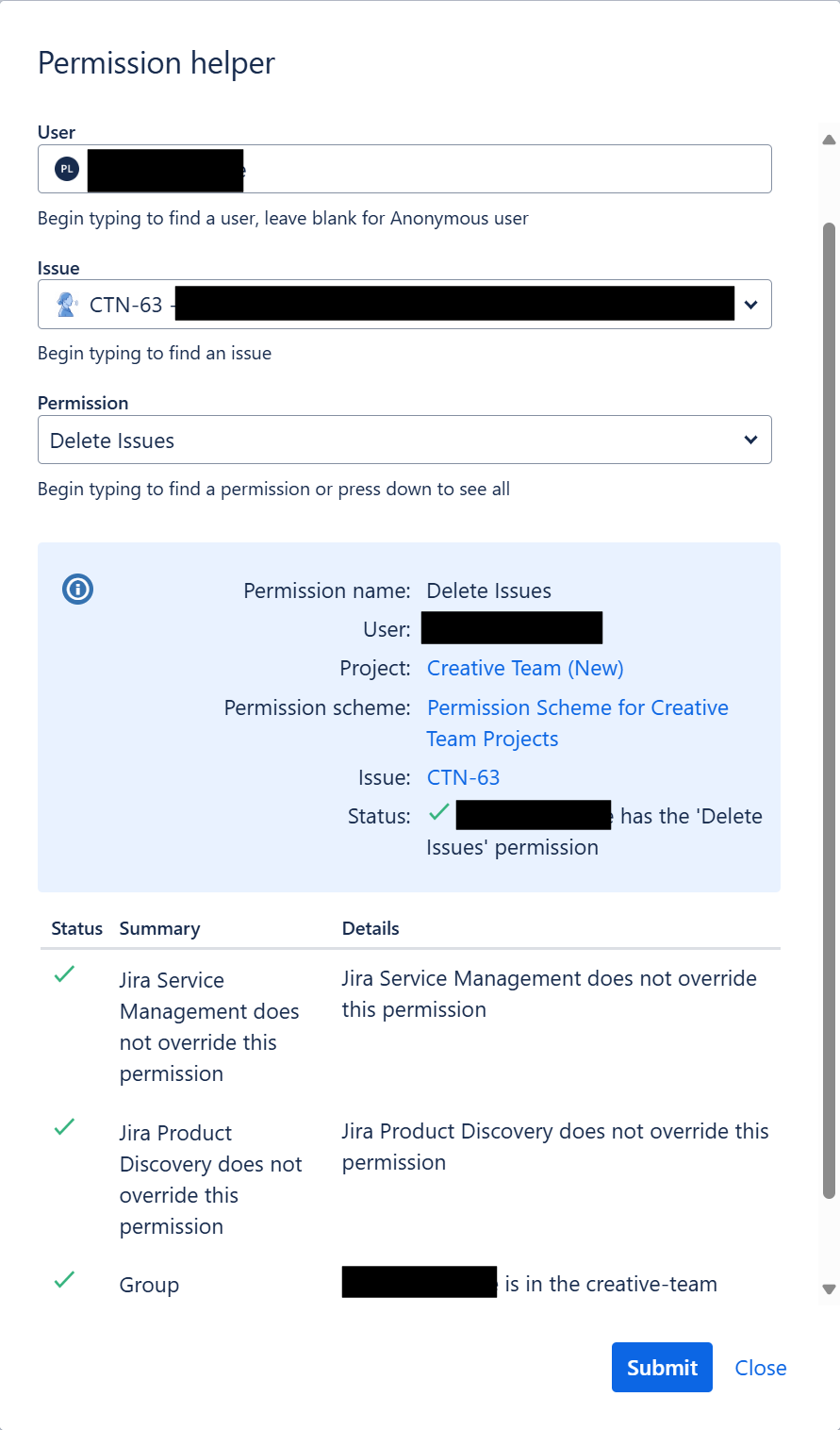Select the Delete Issues permission field

pyautogui.click(x=404, y=440)
